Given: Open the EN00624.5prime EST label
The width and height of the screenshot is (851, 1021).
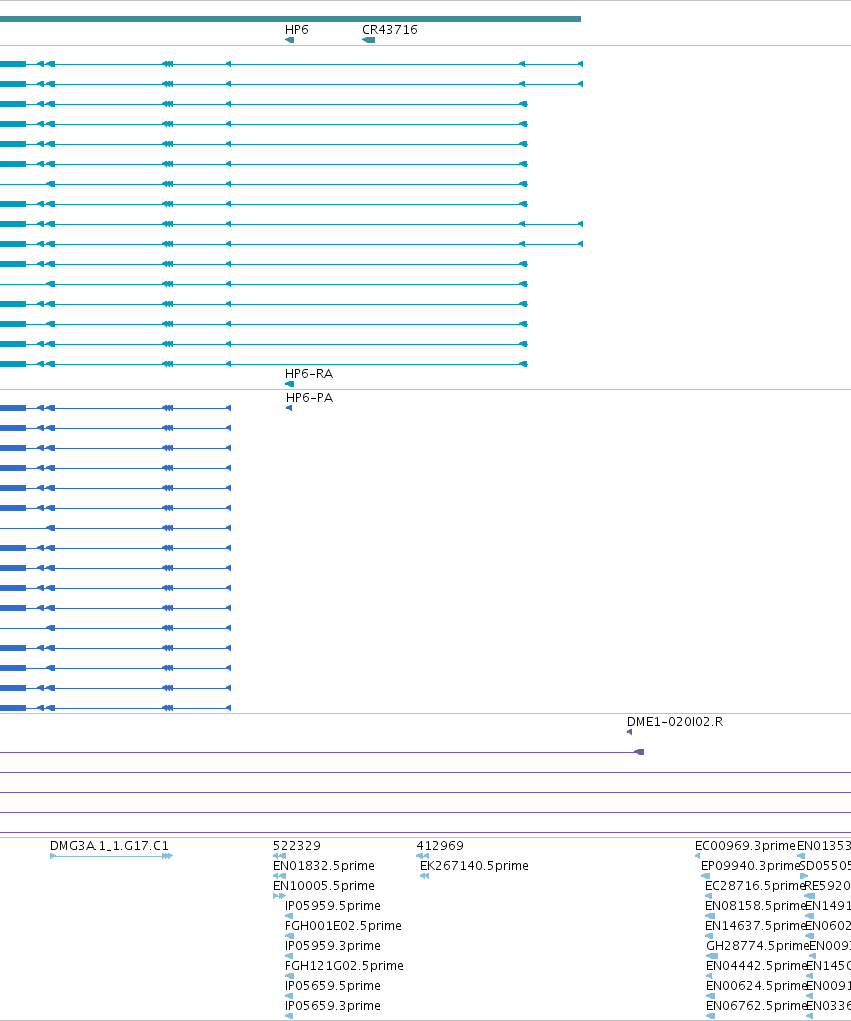Looking at the screenshot, I should pyautogui.click(x=757, y=986).
